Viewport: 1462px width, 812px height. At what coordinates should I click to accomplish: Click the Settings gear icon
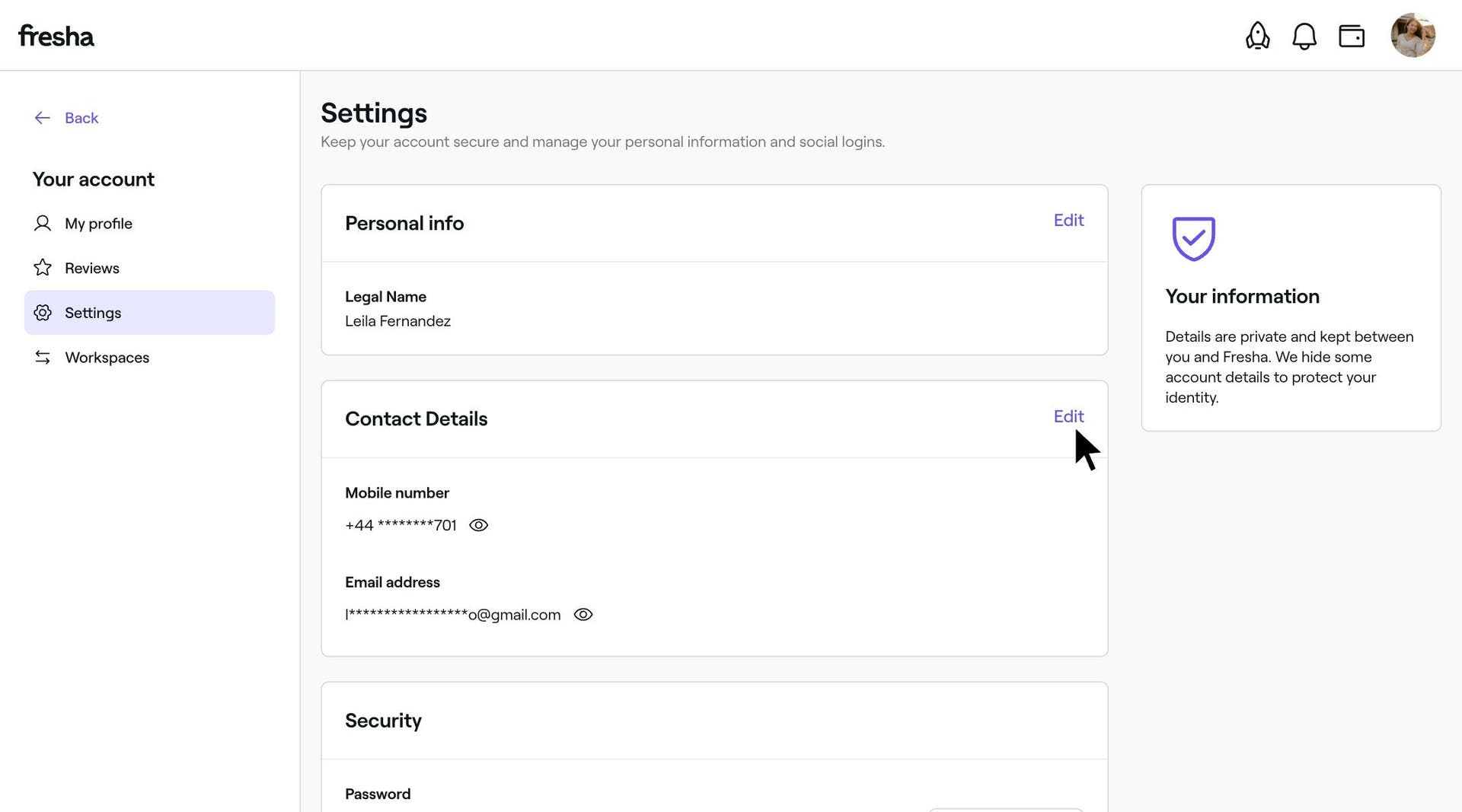pos(43,313)
